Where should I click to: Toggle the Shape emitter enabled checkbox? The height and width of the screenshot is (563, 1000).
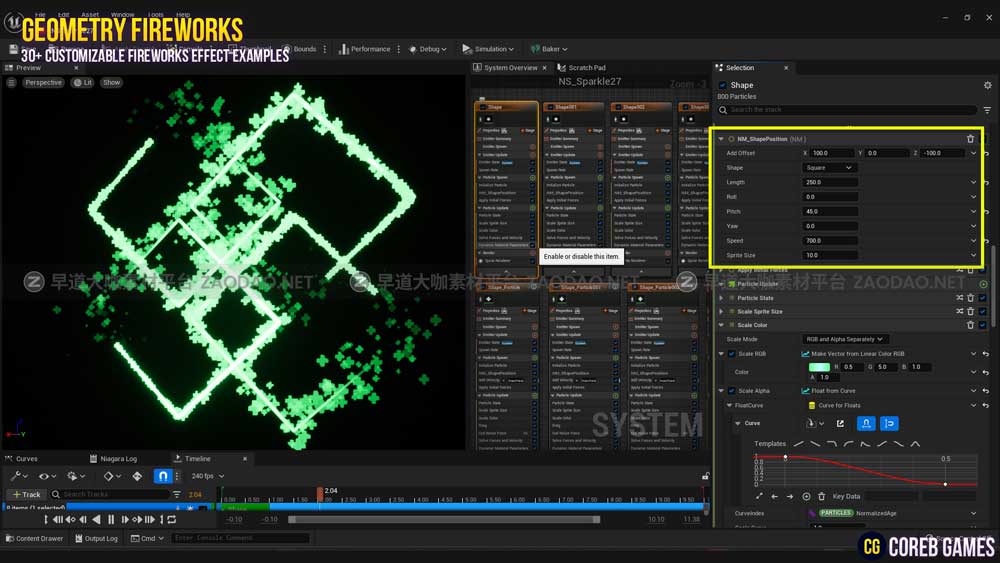coord(723,85)
